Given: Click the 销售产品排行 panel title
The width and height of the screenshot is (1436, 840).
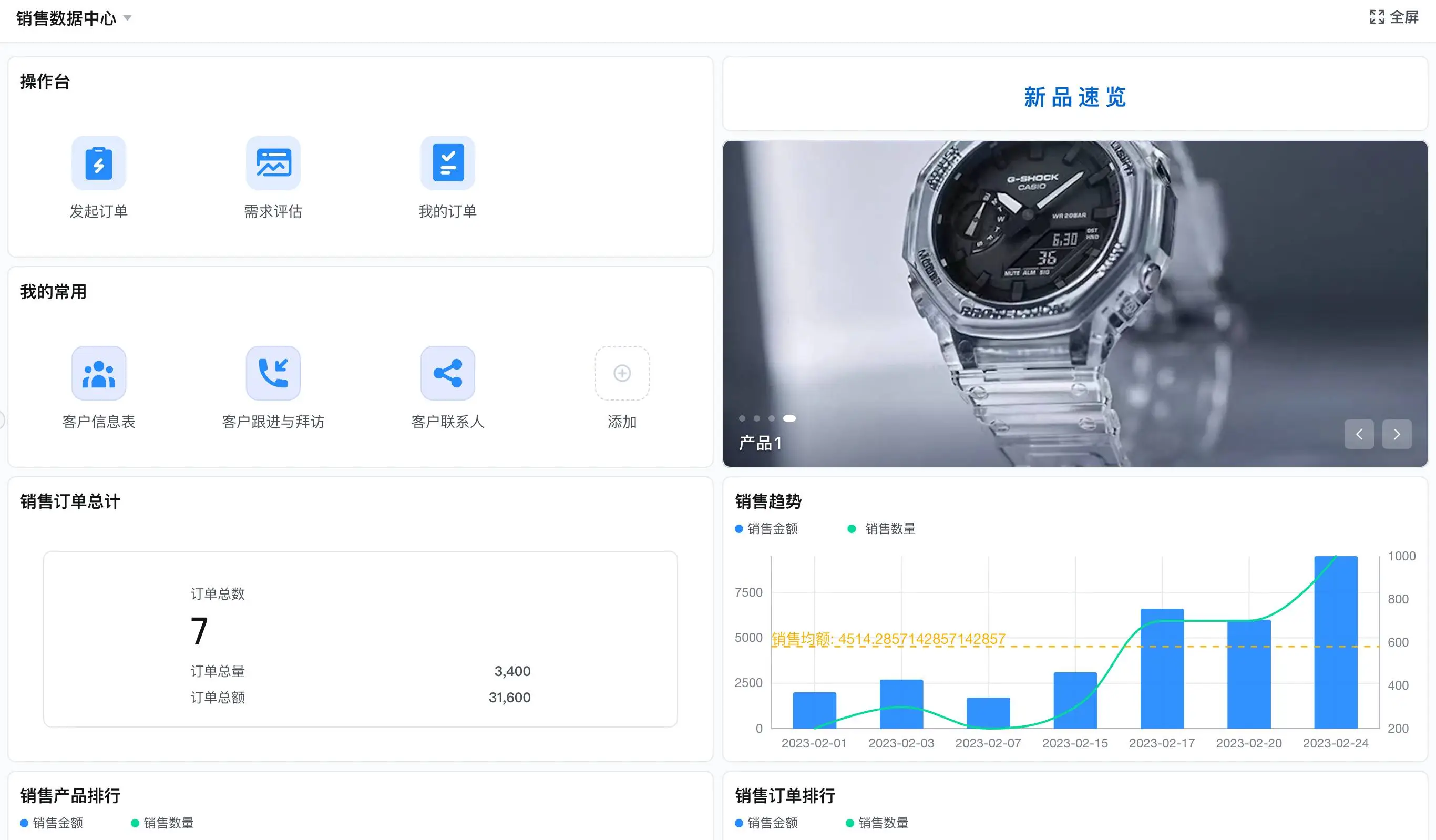Looking at the screenshot, I should click(70, 795).
